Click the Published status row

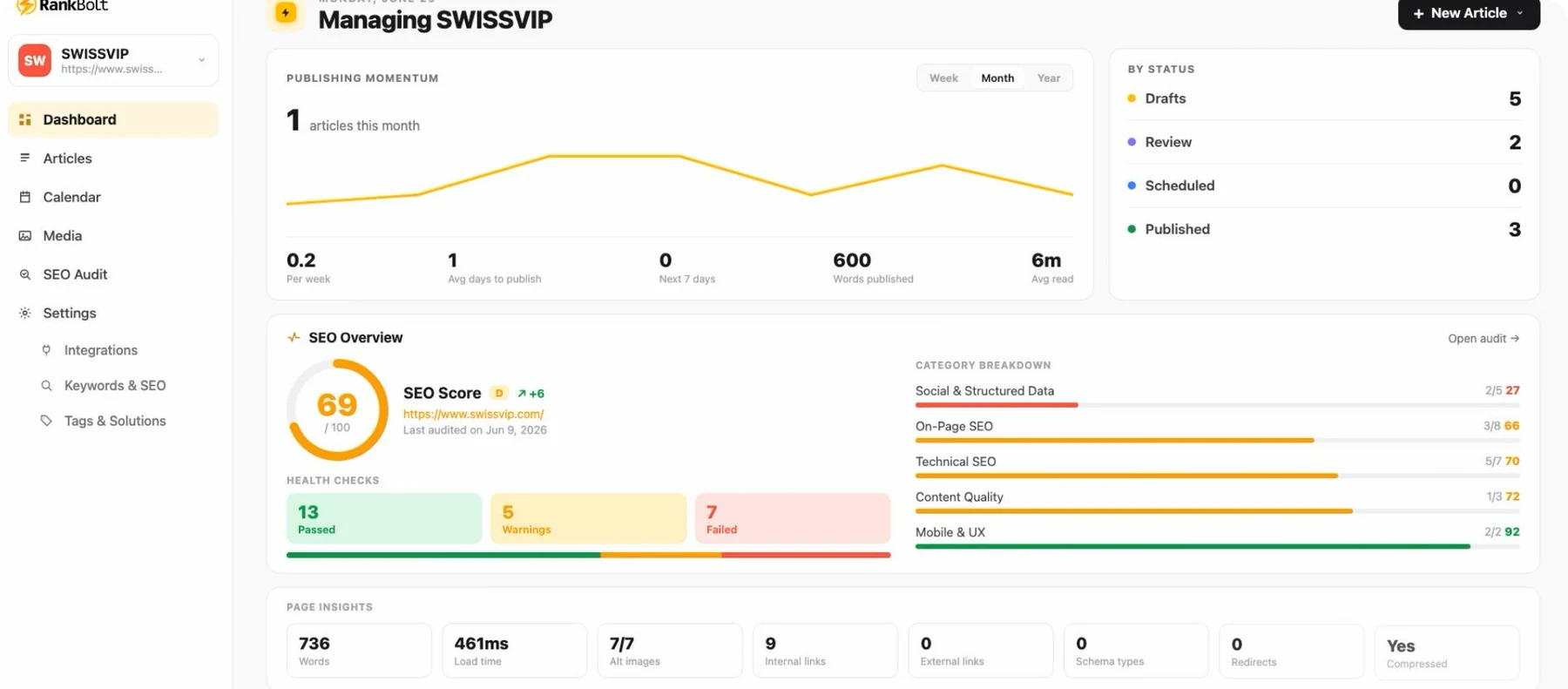(x=1324, y=229)
